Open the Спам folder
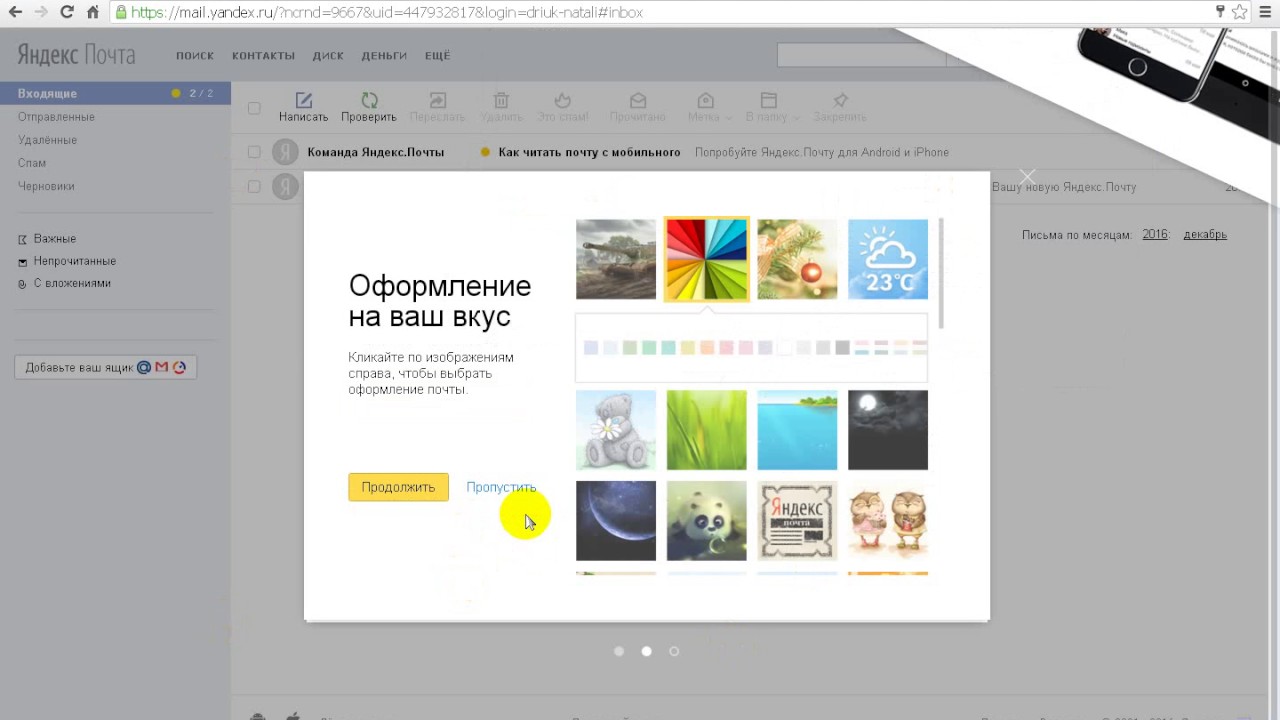 click(32, 163)
